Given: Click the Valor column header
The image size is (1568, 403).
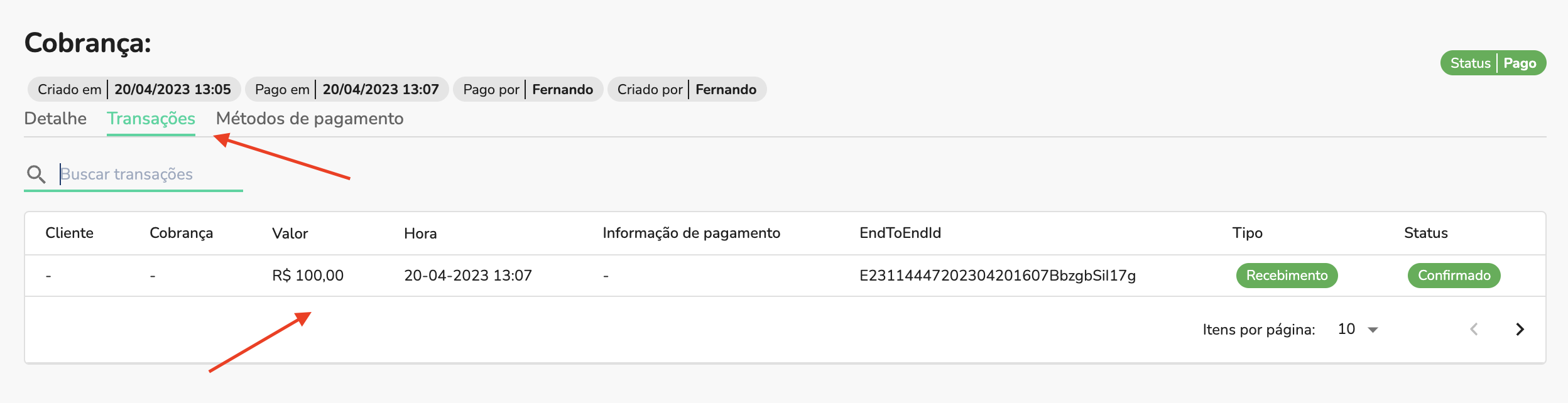Looking at the screenshot, I should pos(289,232).
